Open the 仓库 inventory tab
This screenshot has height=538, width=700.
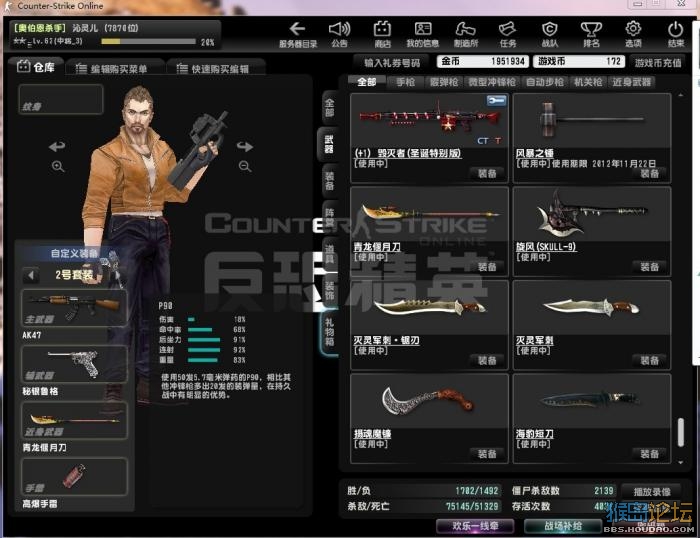tap(37, 67)
